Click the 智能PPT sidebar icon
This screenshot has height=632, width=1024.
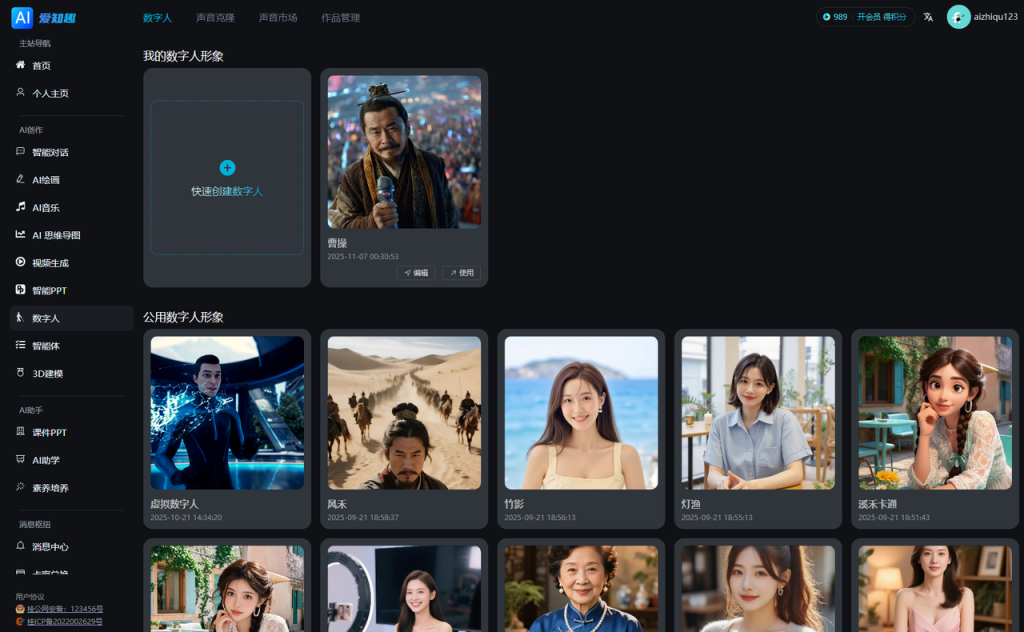(20, 289)
